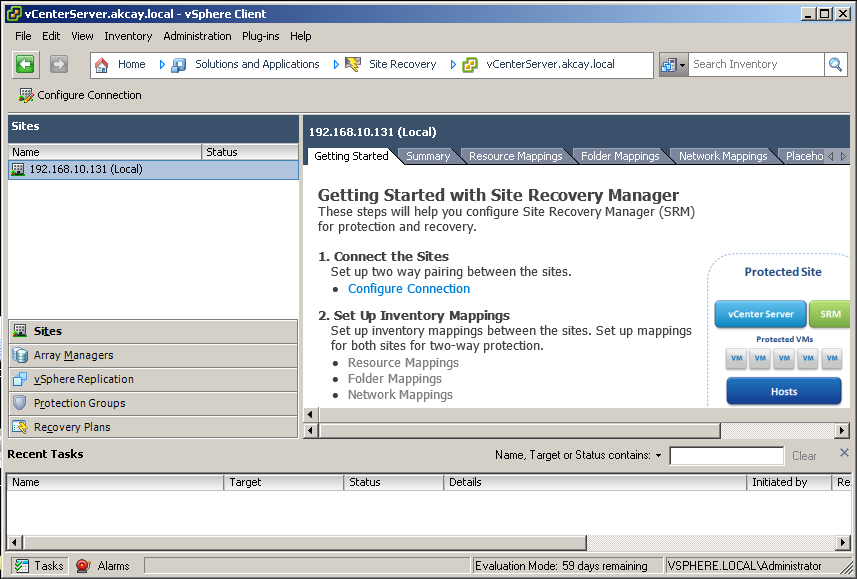Open the Administration menu
Viewport: 857px width, 579px height.
(x=197, y=36)
